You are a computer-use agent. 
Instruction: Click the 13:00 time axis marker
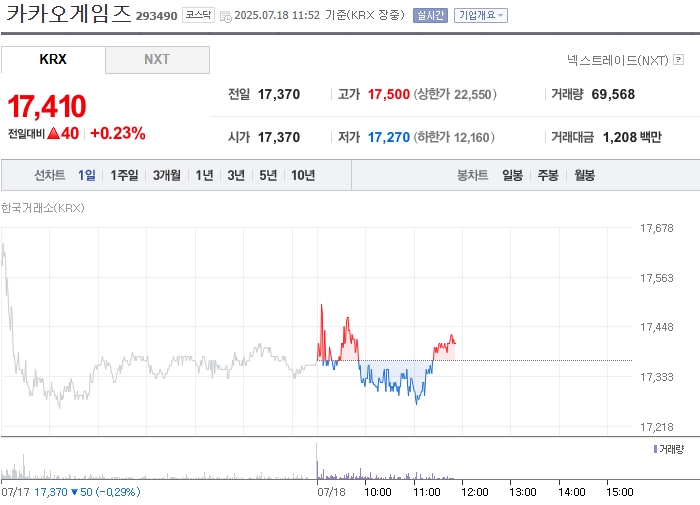pyautogui.click(x=523, y=492)
